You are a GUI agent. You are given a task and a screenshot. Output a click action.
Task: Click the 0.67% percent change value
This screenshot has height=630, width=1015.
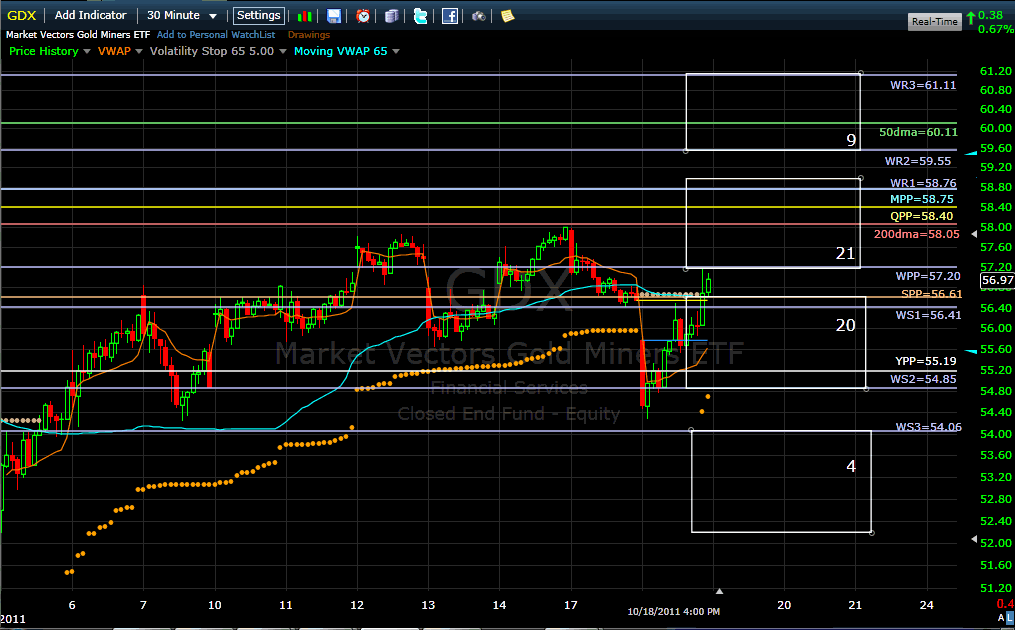pos(996,29)
